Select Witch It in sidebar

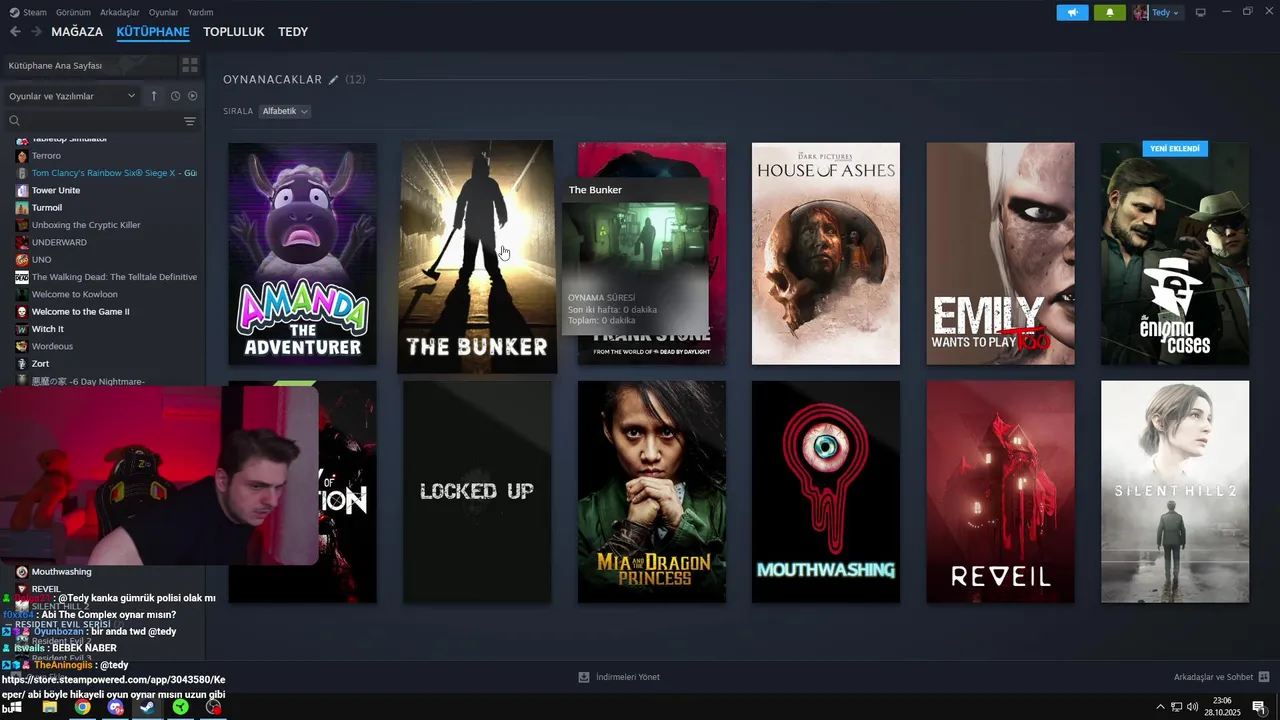47,329
